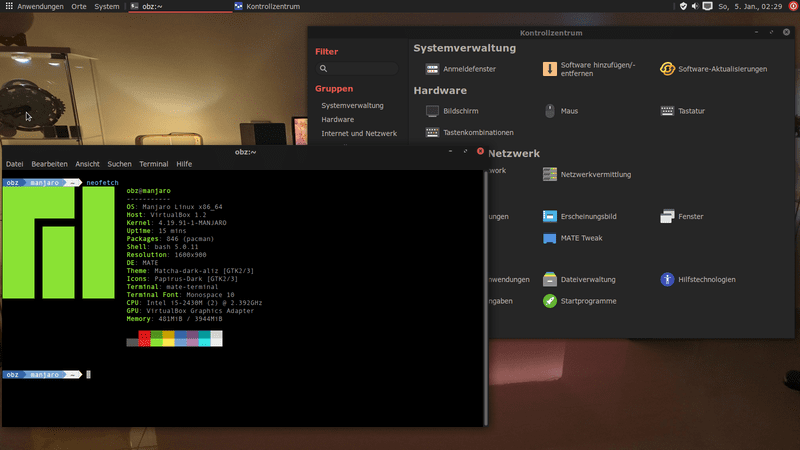Viewport: 800px width, 450px height.
Task: Click the neofetch command text
Action: pos(102,183)
